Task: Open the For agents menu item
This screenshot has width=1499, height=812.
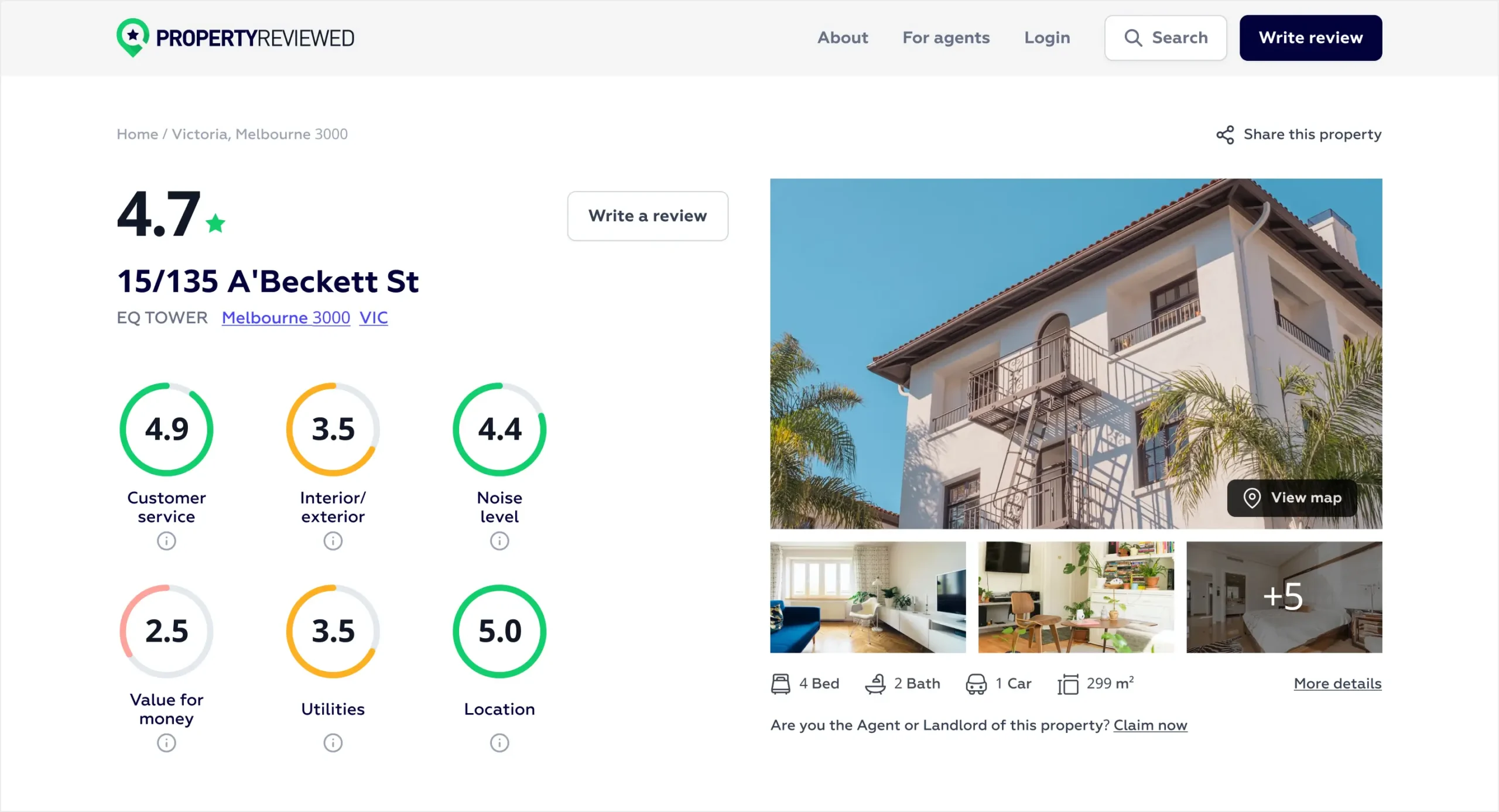Action: click(x=946, y=38)
